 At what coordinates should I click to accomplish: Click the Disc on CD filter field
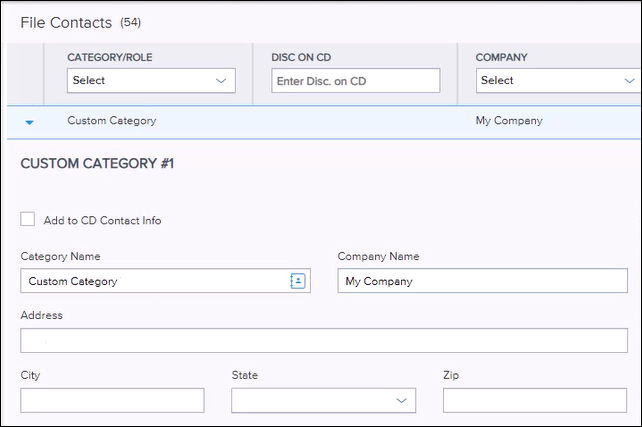tap(356, 81)
